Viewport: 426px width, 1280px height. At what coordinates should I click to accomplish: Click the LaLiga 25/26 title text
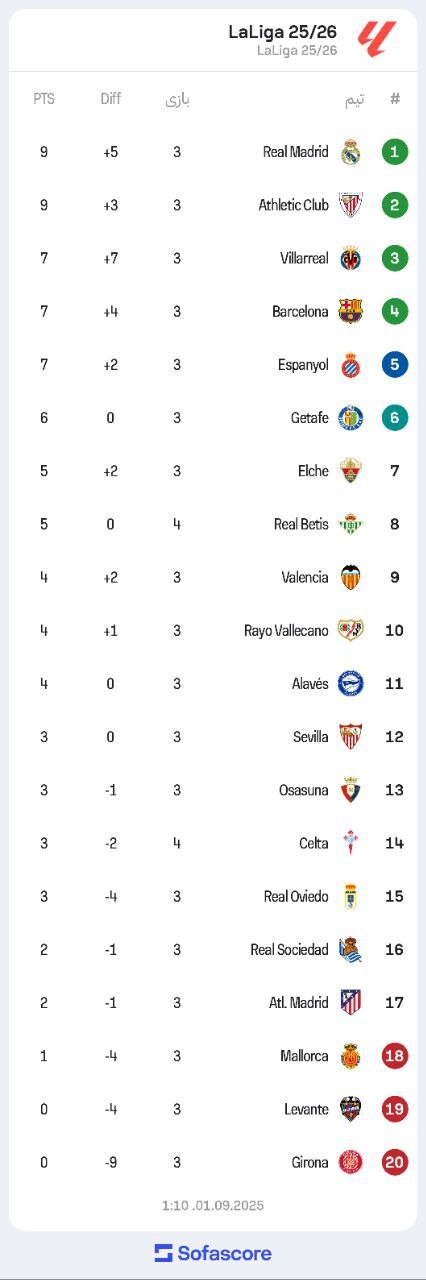point(282,32)
